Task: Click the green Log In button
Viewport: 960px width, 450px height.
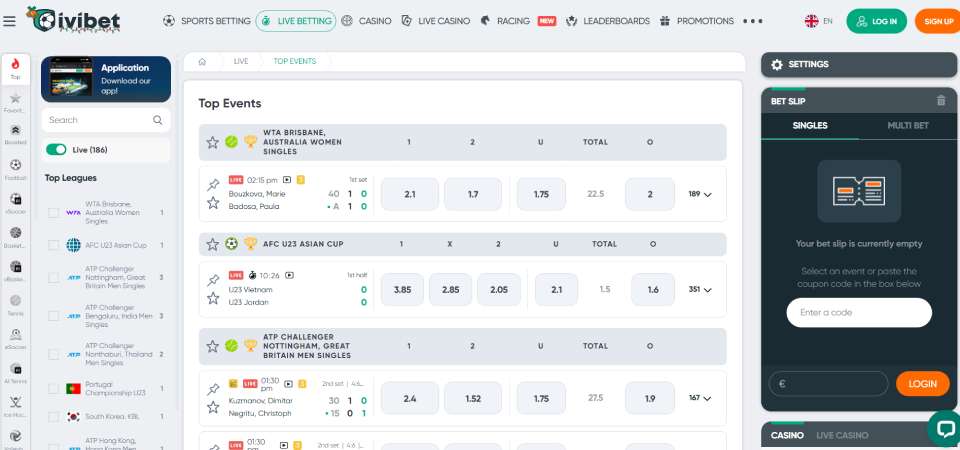Action: [x=876, y=21]
